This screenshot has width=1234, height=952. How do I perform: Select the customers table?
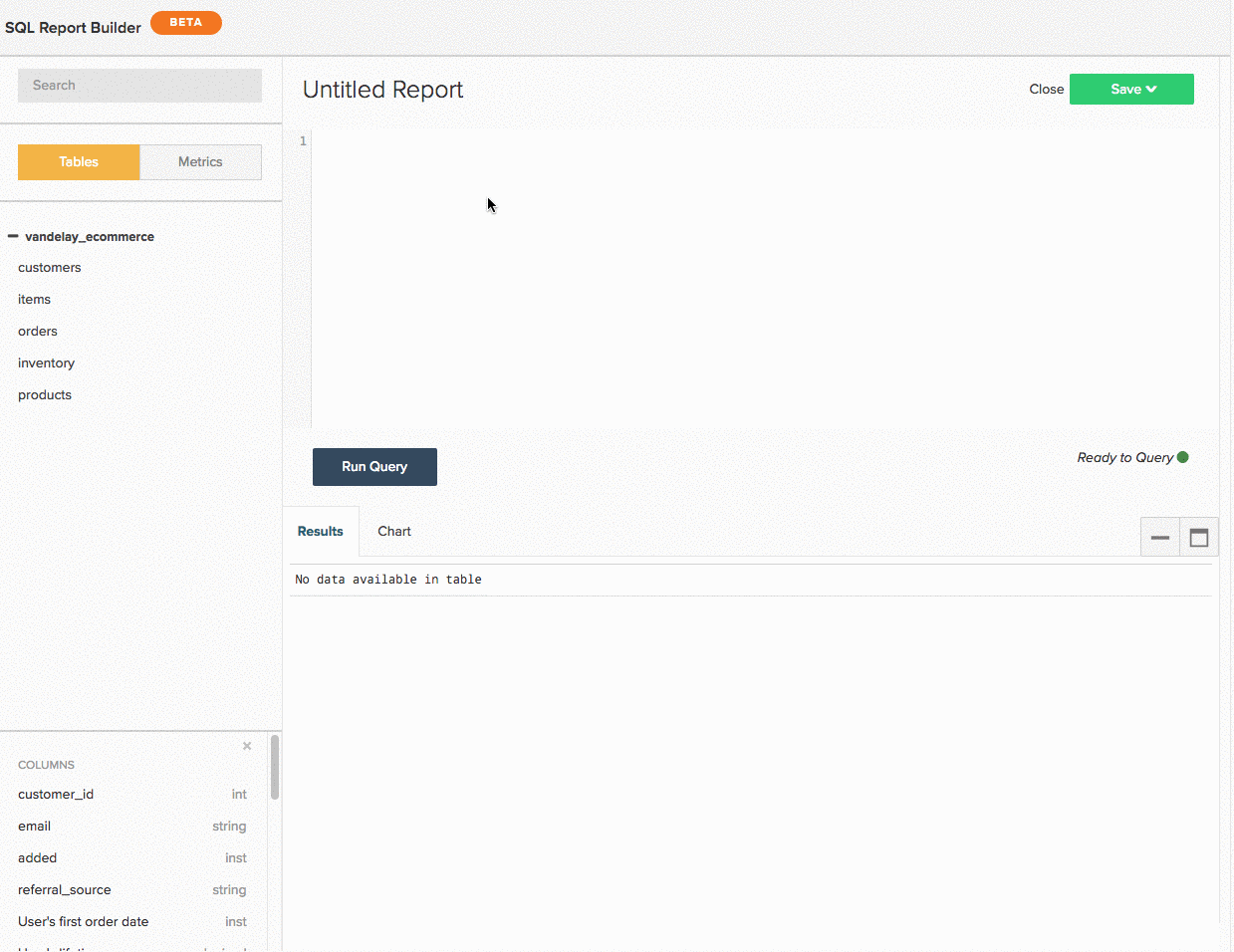(50, 268)
